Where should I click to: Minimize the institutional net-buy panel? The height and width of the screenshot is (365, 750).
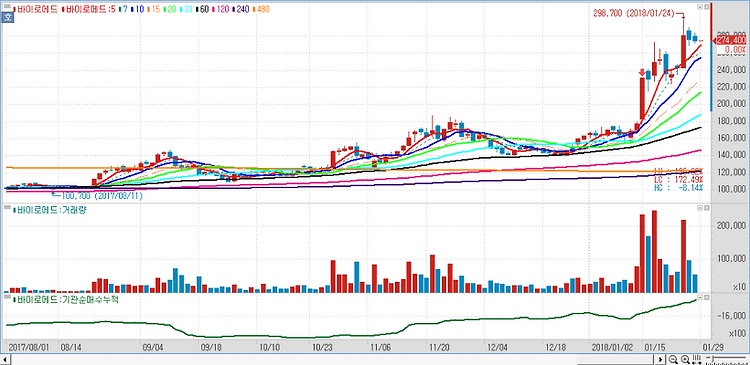click(700, 298)
